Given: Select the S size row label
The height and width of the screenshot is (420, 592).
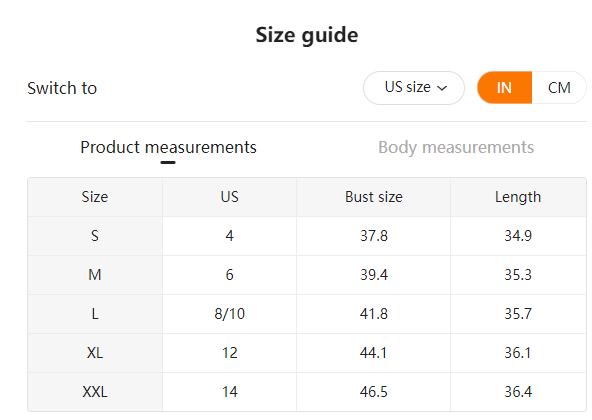Looking at the screenshot, I should click(95, 236).
